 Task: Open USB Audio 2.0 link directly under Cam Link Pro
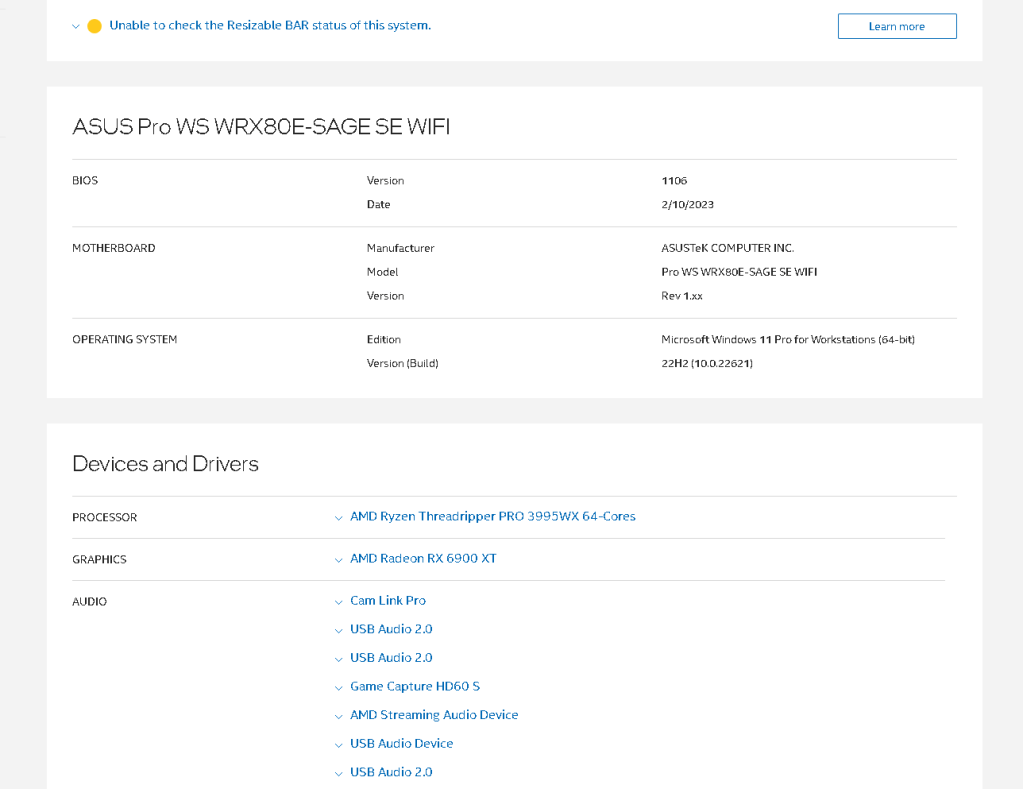pos(391,629)
